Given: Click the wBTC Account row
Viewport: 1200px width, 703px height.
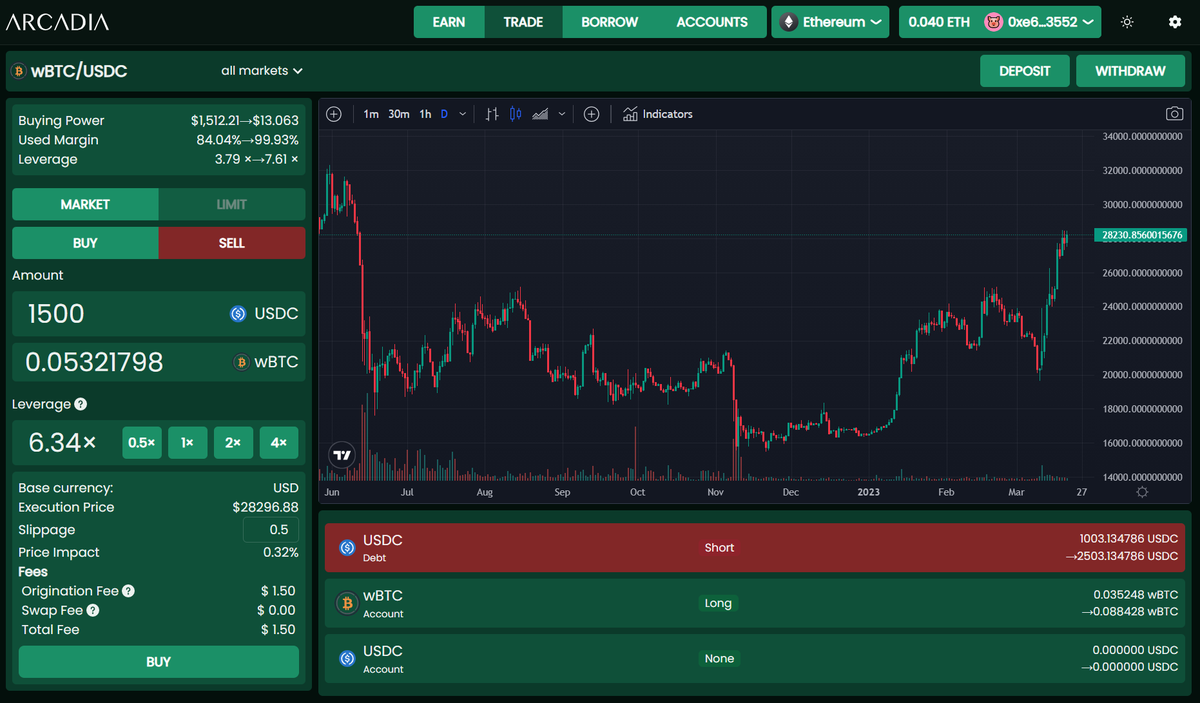Looking at the screenshot, I should [755, 603].
